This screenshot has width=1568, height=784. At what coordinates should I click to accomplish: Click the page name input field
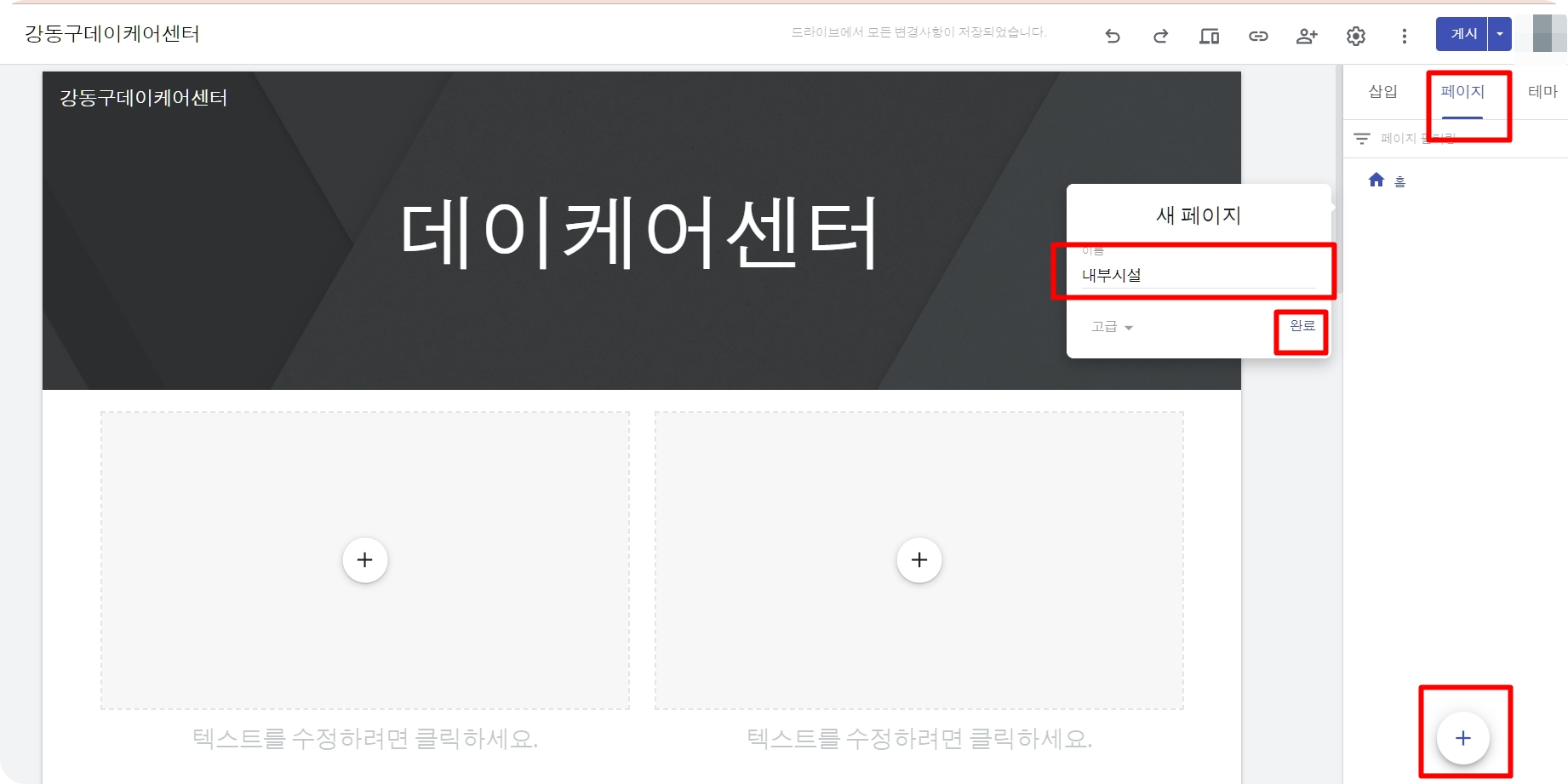tap(1198, 275)
